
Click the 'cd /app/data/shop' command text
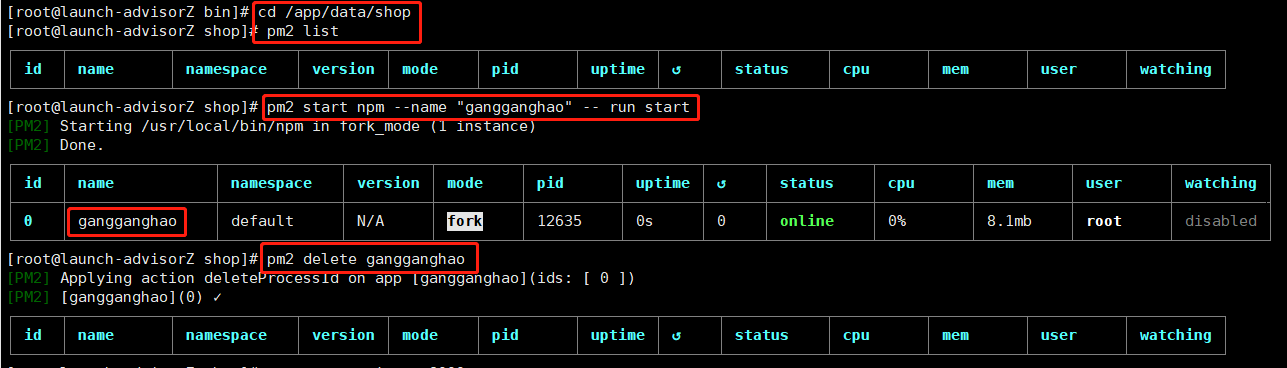click(334, 12)
